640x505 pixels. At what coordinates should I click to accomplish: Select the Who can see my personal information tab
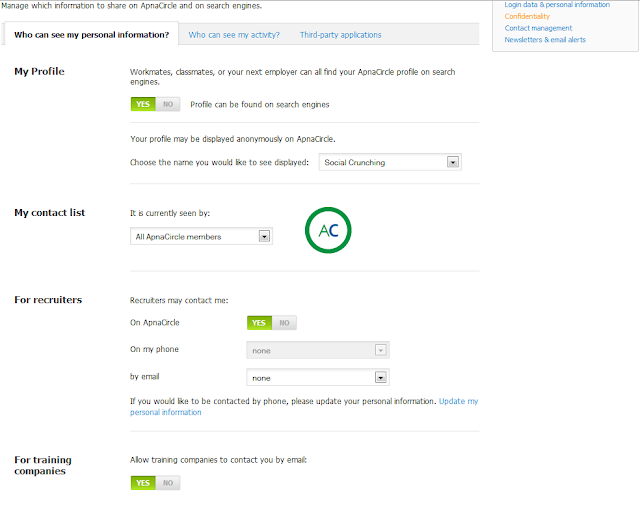coord(91,35)
